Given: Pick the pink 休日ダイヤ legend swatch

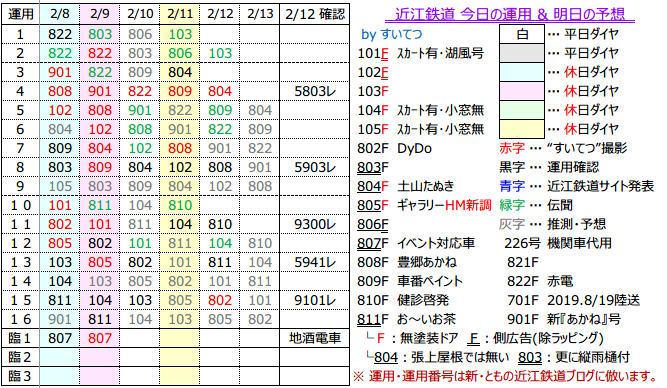Looking at the screenshot, I should point(522,91).
